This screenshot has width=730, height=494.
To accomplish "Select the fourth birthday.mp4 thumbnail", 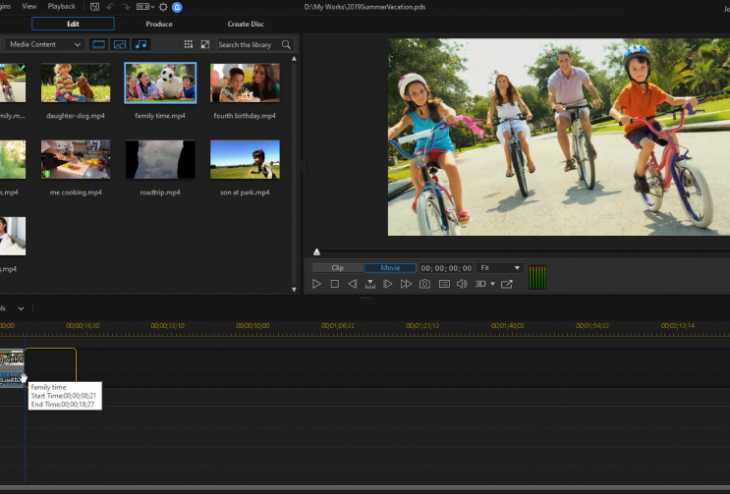I will click(x=245, y=83).
